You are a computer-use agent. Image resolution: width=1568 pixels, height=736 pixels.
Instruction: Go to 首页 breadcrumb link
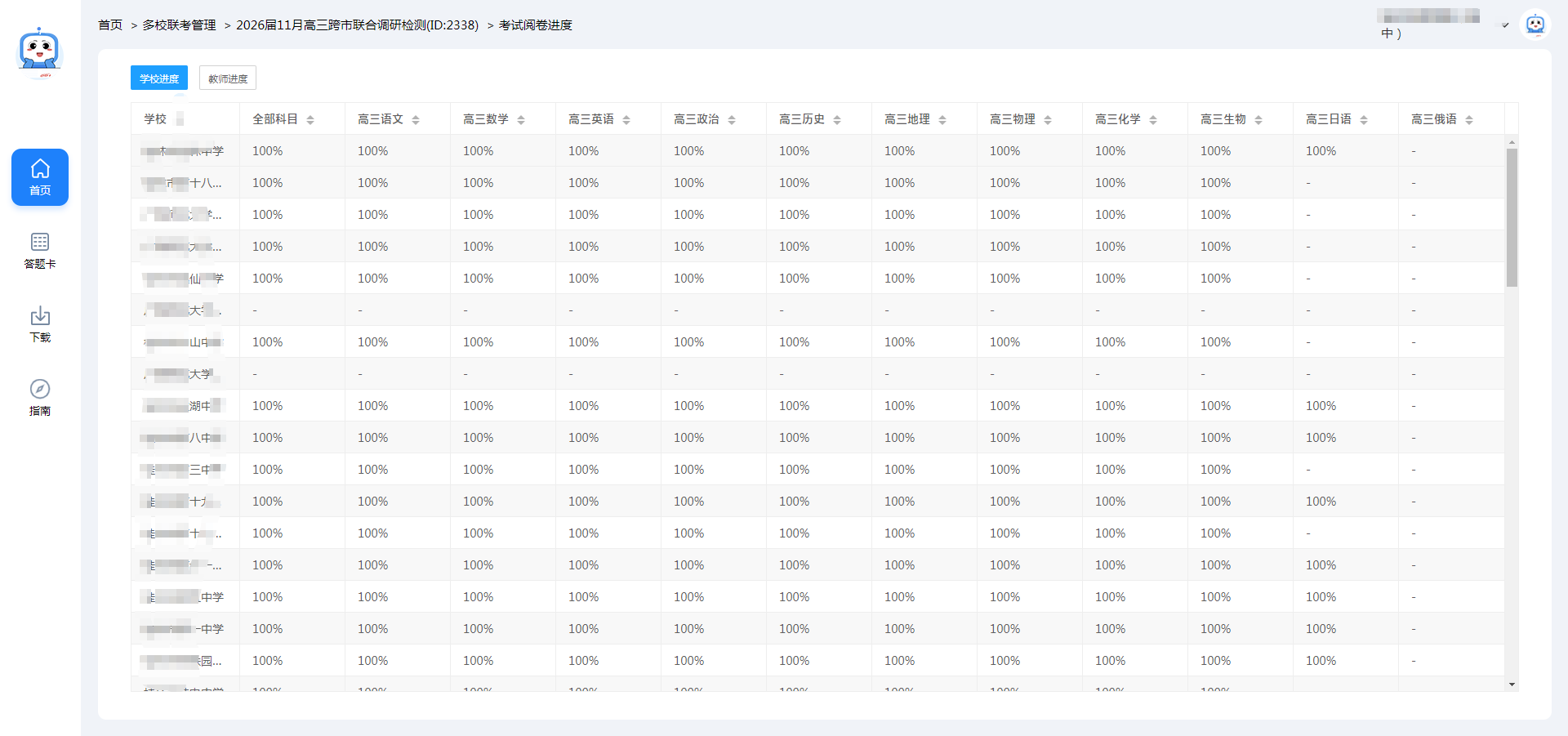point(110,25)
